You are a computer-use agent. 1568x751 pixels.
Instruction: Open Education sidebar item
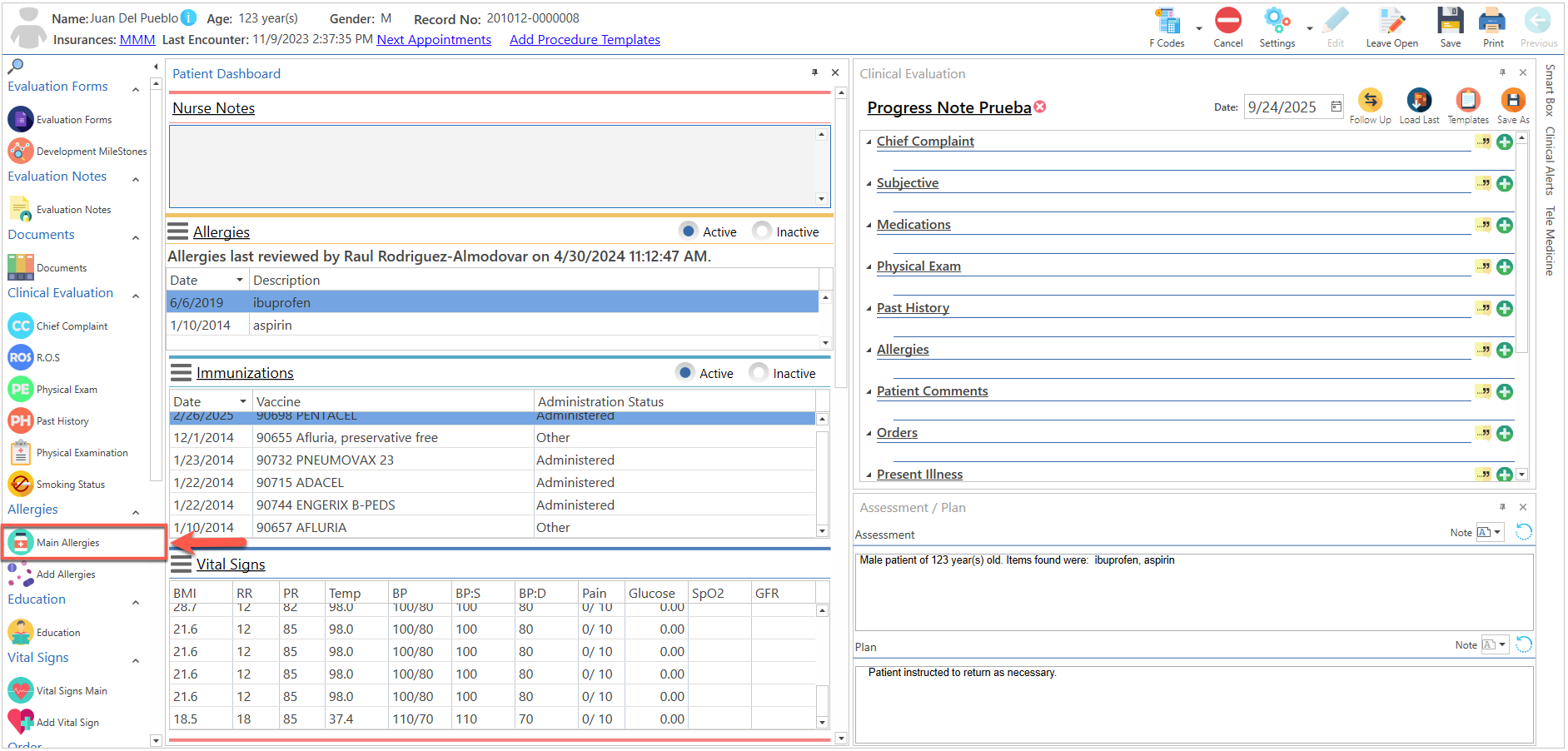pyautogui.click(x=44, y=632)
